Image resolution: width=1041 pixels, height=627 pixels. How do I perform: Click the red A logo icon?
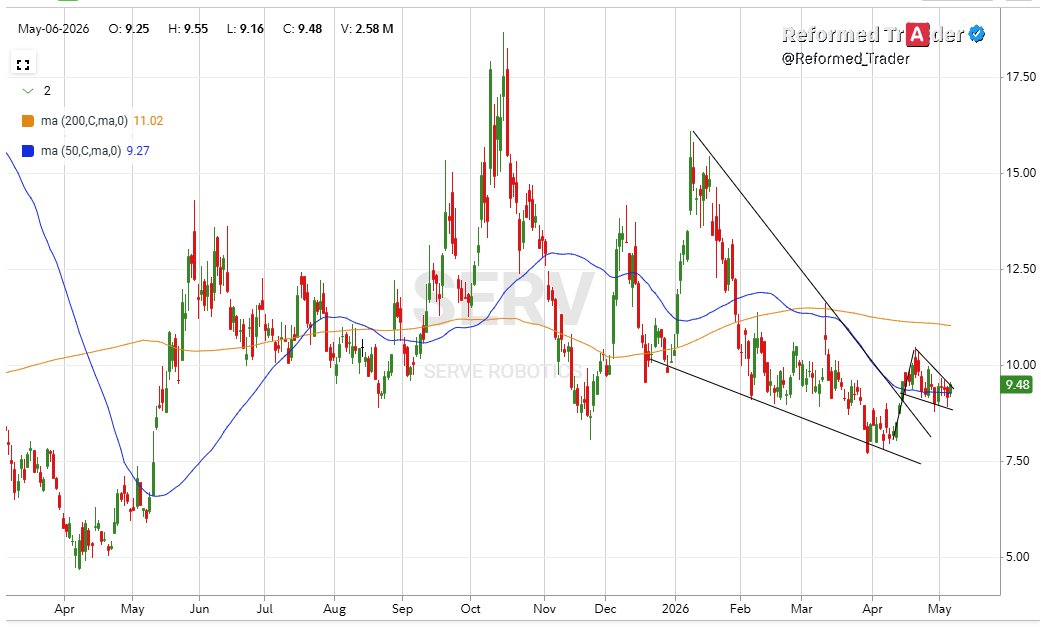pyautogui.click(x=917, y=34)
